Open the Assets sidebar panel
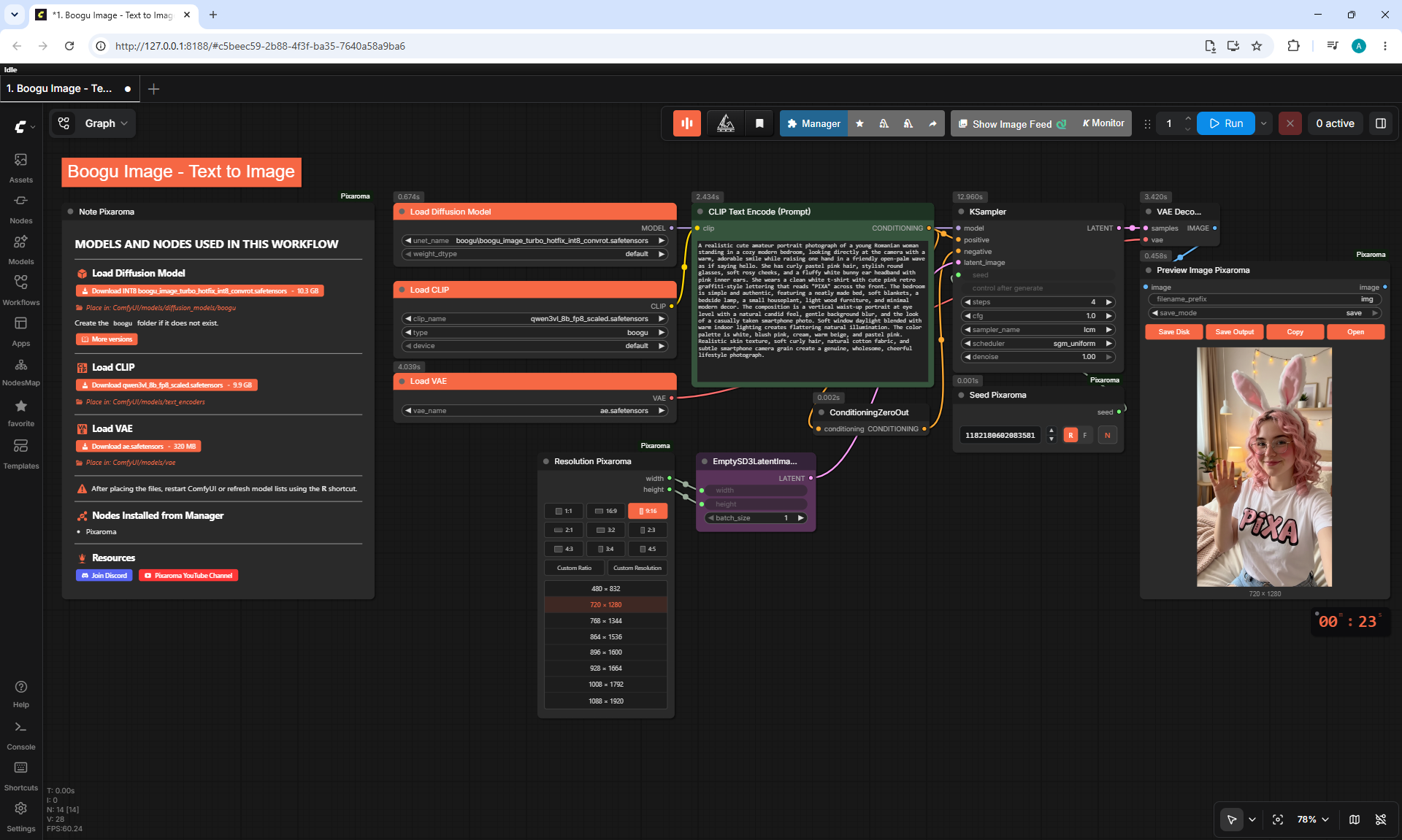Image resolution: width=1402 pixels, height=840 pixels. pos(20,168)
